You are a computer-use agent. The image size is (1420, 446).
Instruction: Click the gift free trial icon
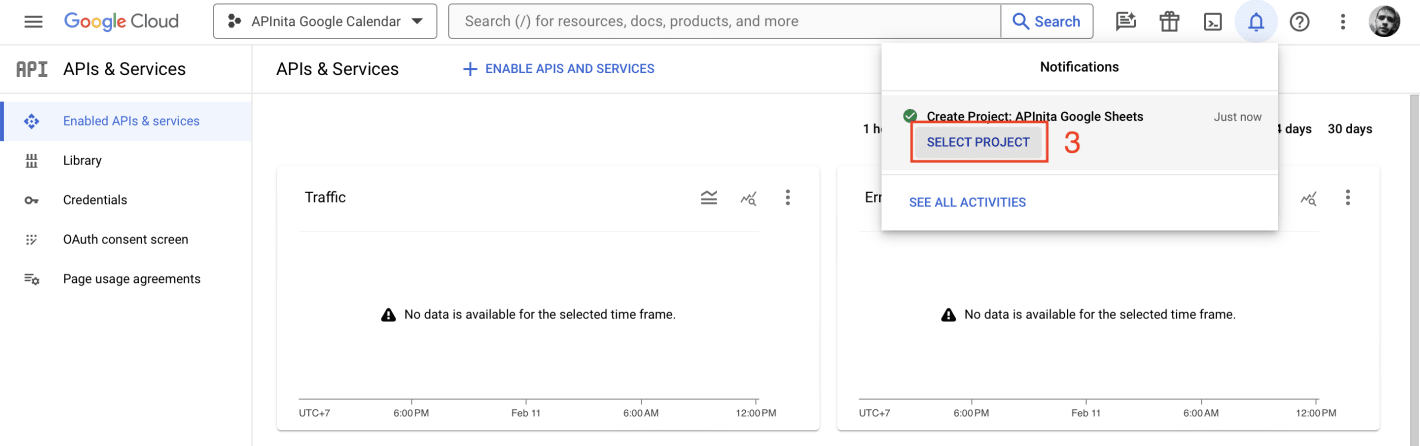[x=1169, y=21]
